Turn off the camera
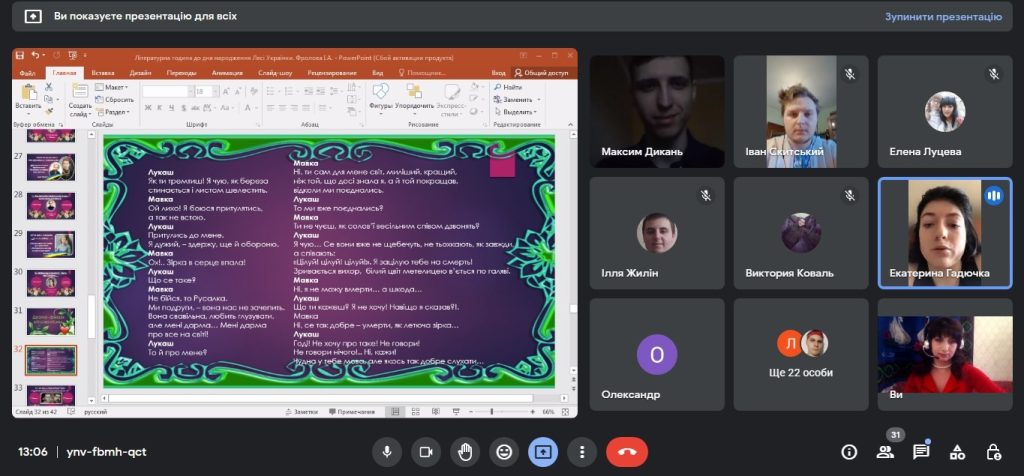The height and width of the screenshot is (476, 1024). (426, 452)
